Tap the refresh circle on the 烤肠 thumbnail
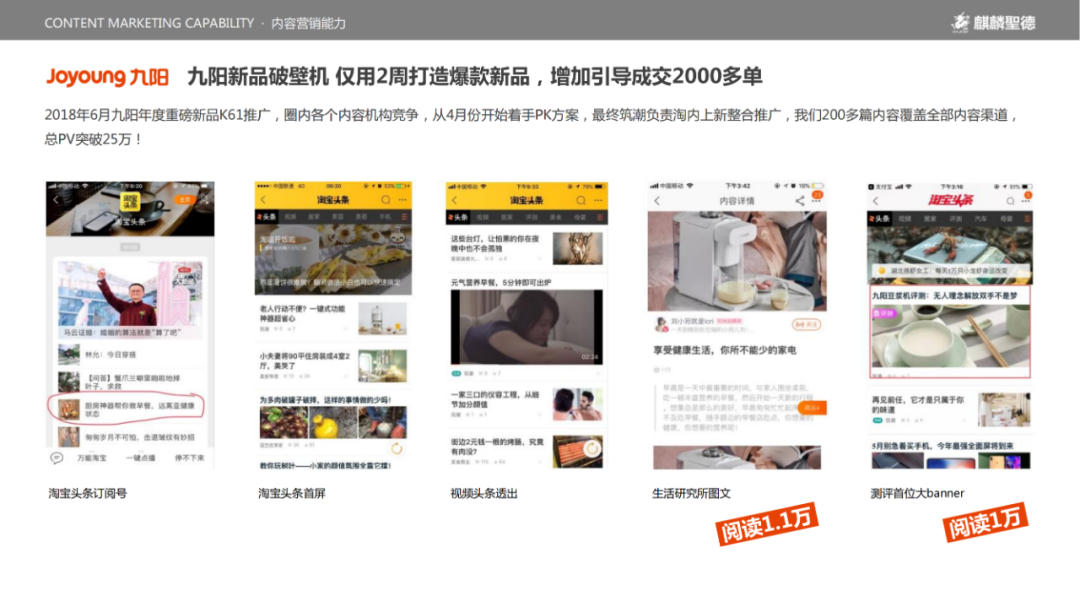Screen dimensions: 1080x607 [x=592, y=449]
